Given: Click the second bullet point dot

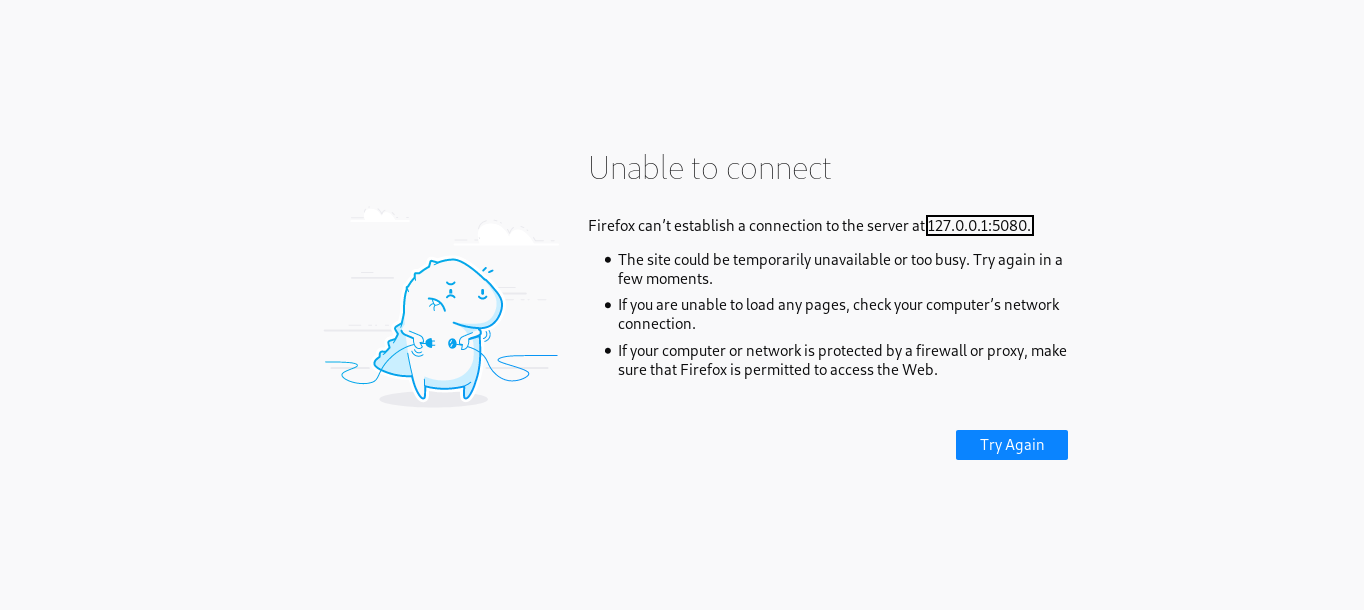Looking at the screenshot, I should [x=607, y=305].
